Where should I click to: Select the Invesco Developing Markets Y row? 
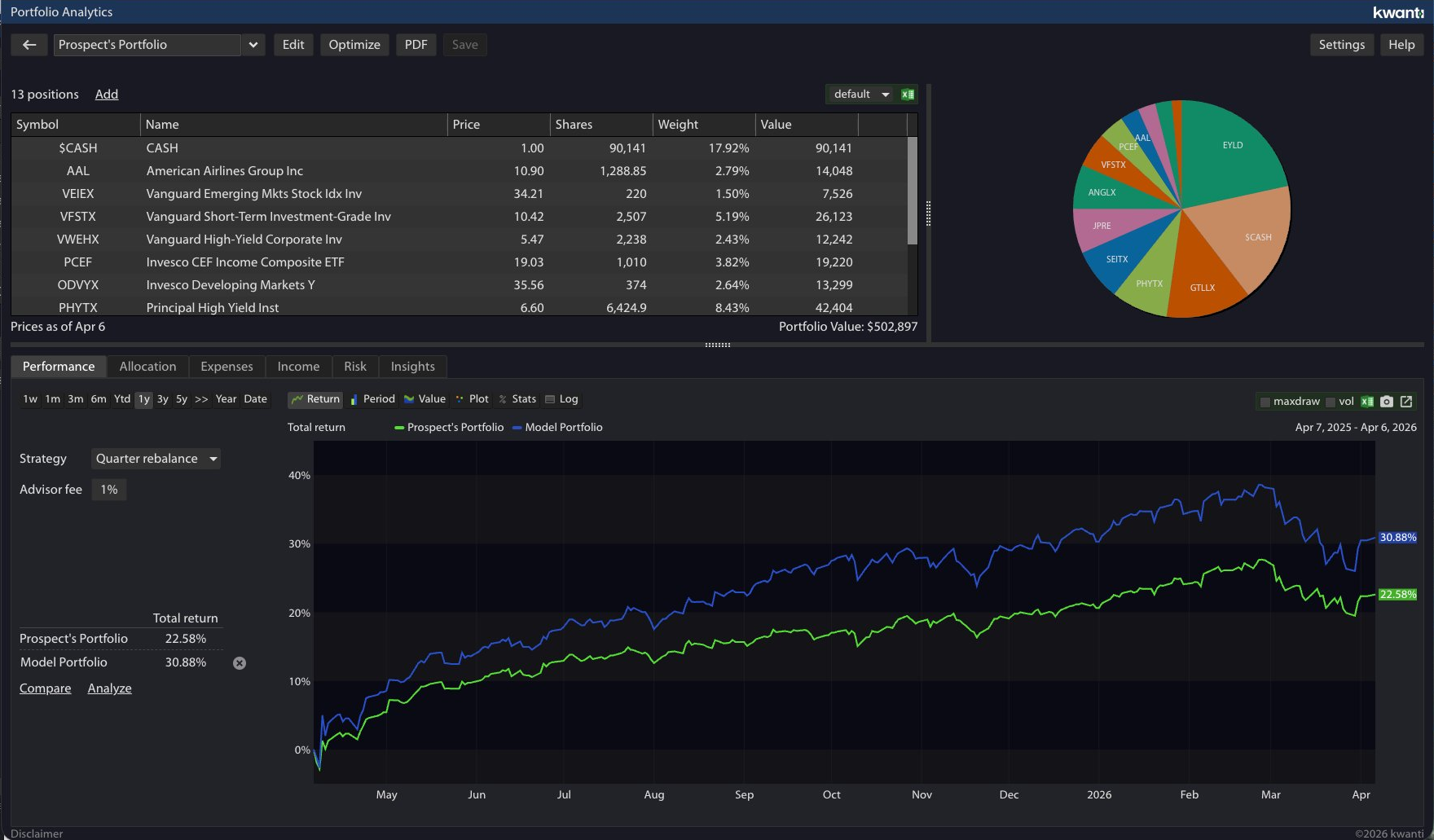[x=459, y=285]
